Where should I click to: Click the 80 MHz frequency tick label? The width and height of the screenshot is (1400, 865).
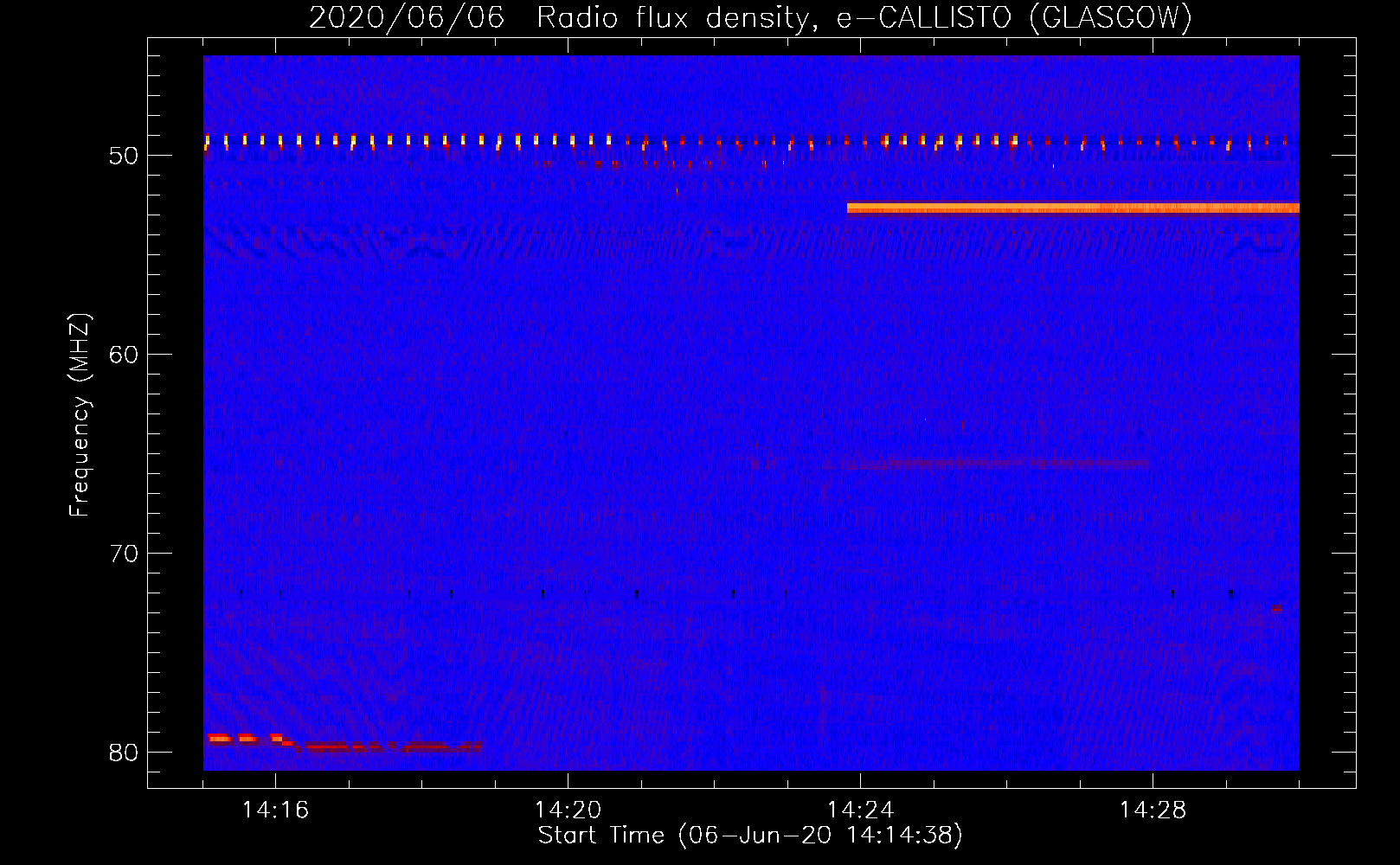(124, 753)
